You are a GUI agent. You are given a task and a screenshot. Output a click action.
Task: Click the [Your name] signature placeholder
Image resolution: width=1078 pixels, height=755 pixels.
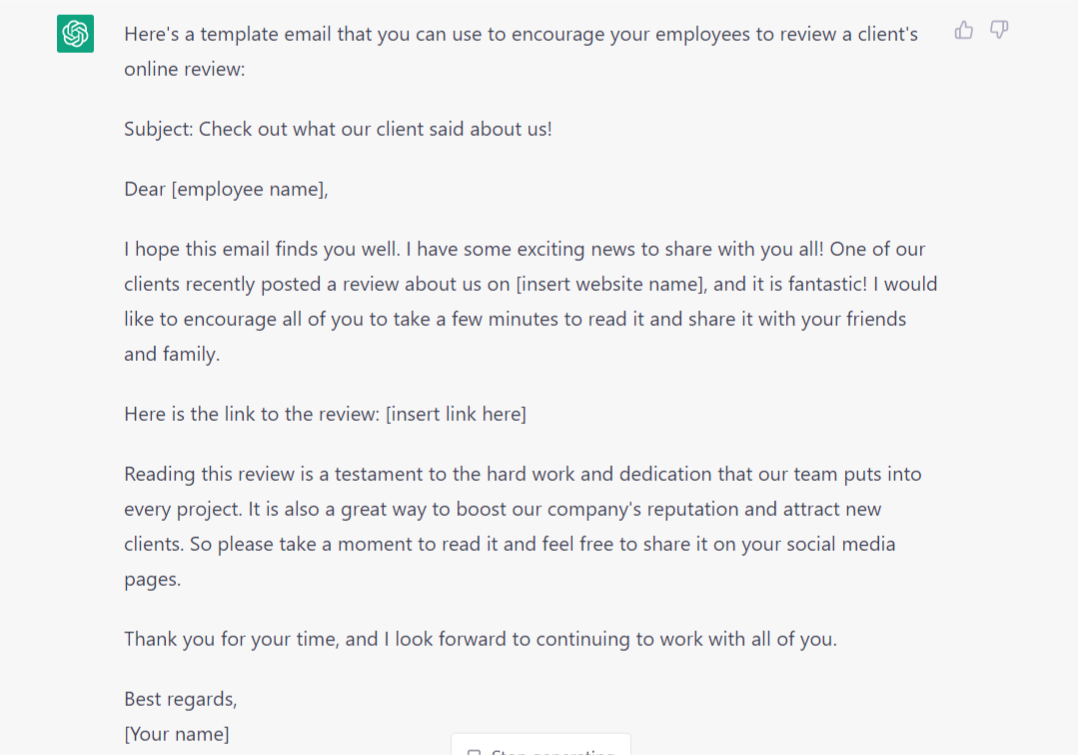pyautogui.click(x=177, y=734)
